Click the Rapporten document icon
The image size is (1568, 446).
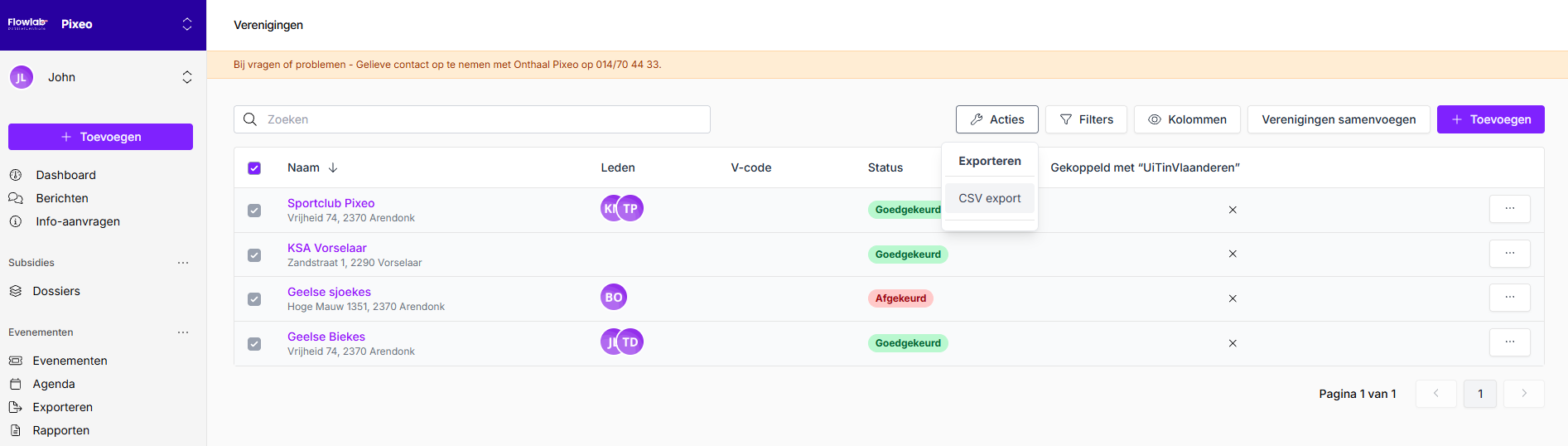[x=16, y=430]
